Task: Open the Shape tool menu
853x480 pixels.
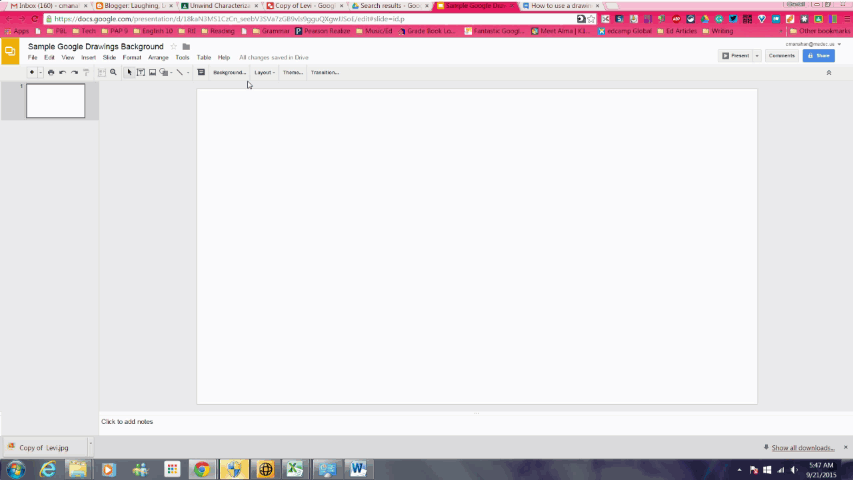Action: pos(165,72)
